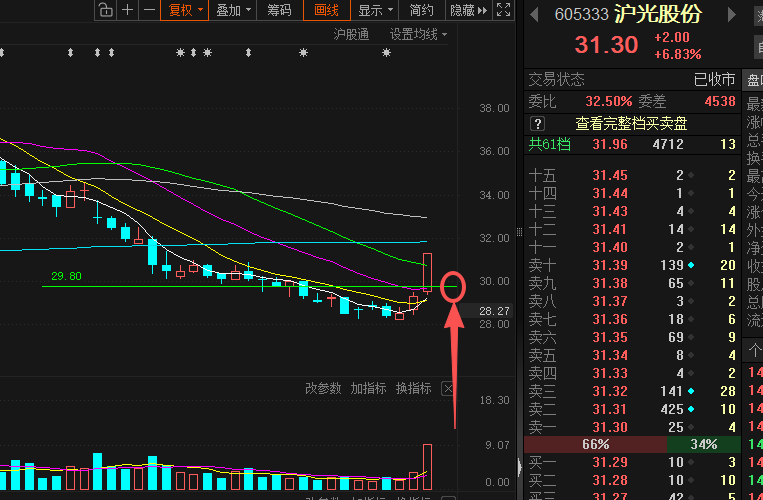The height and width of the screenshot is (500, 763).
Task: Click the 卖九 volume 65
Action: click(675, 283)
